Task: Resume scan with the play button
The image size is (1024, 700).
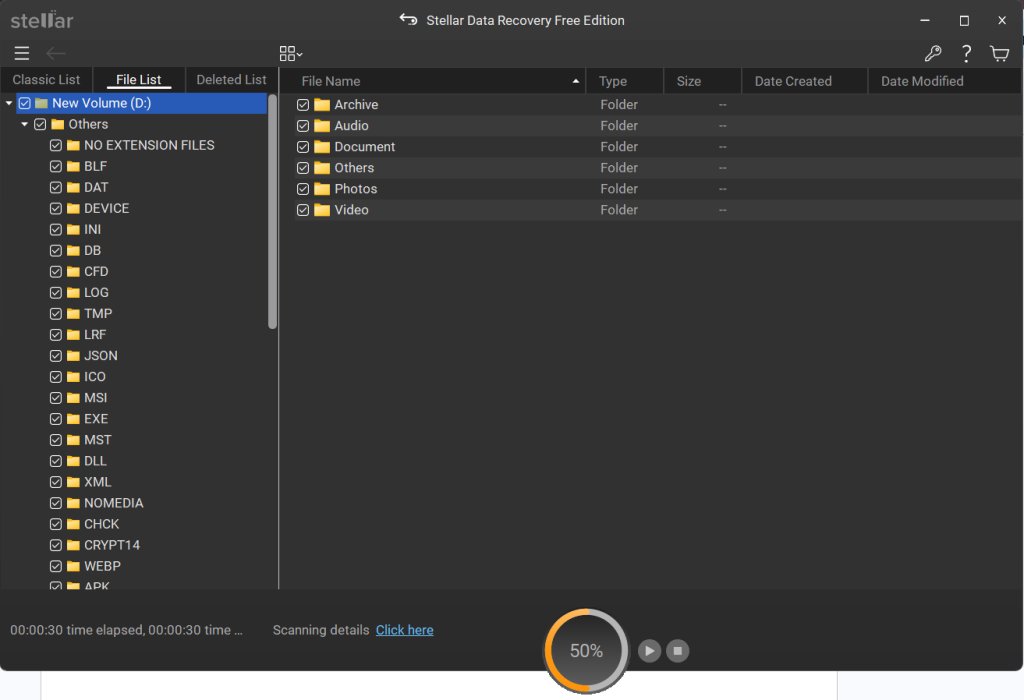Action: click(649, 650)
